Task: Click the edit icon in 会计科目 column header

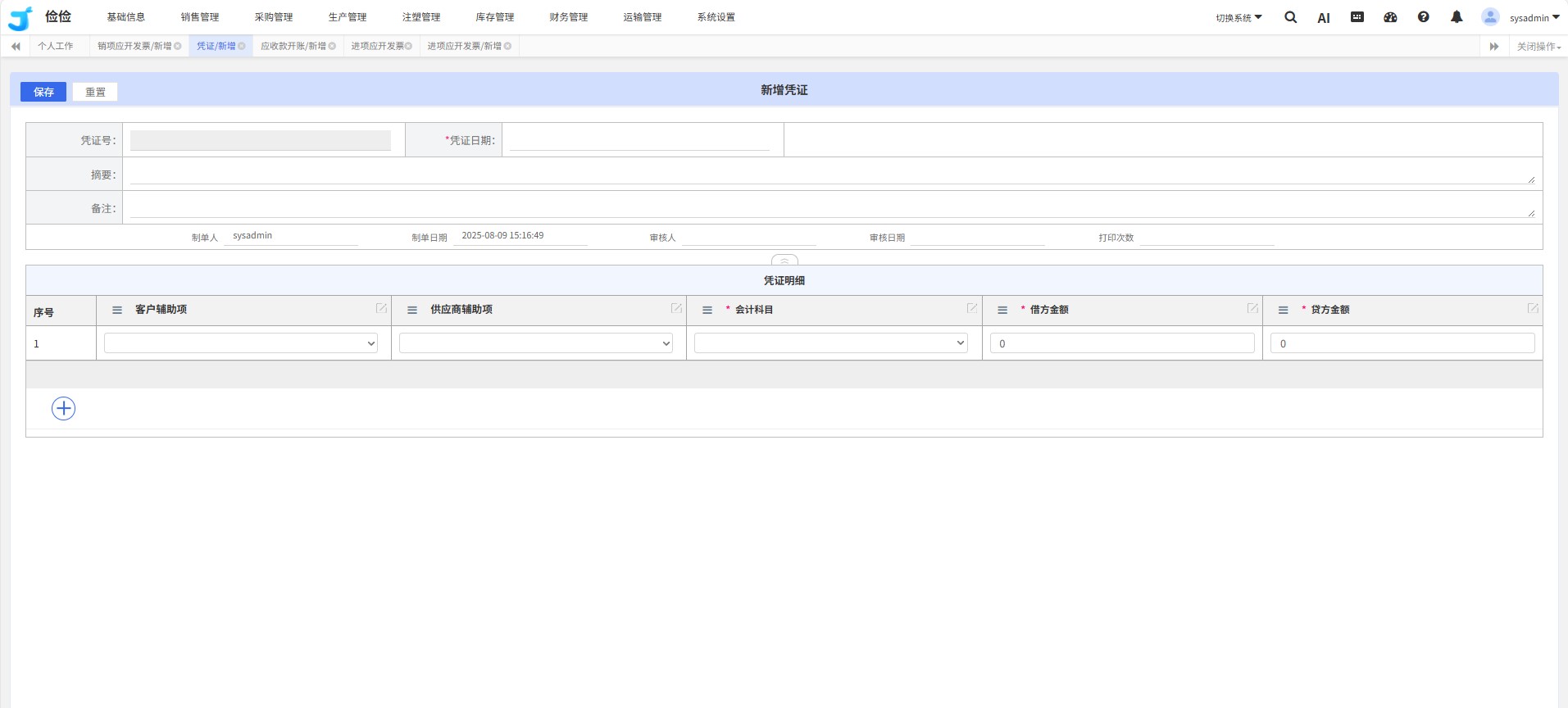Action: pyautogui.click(x=971, y=308)
